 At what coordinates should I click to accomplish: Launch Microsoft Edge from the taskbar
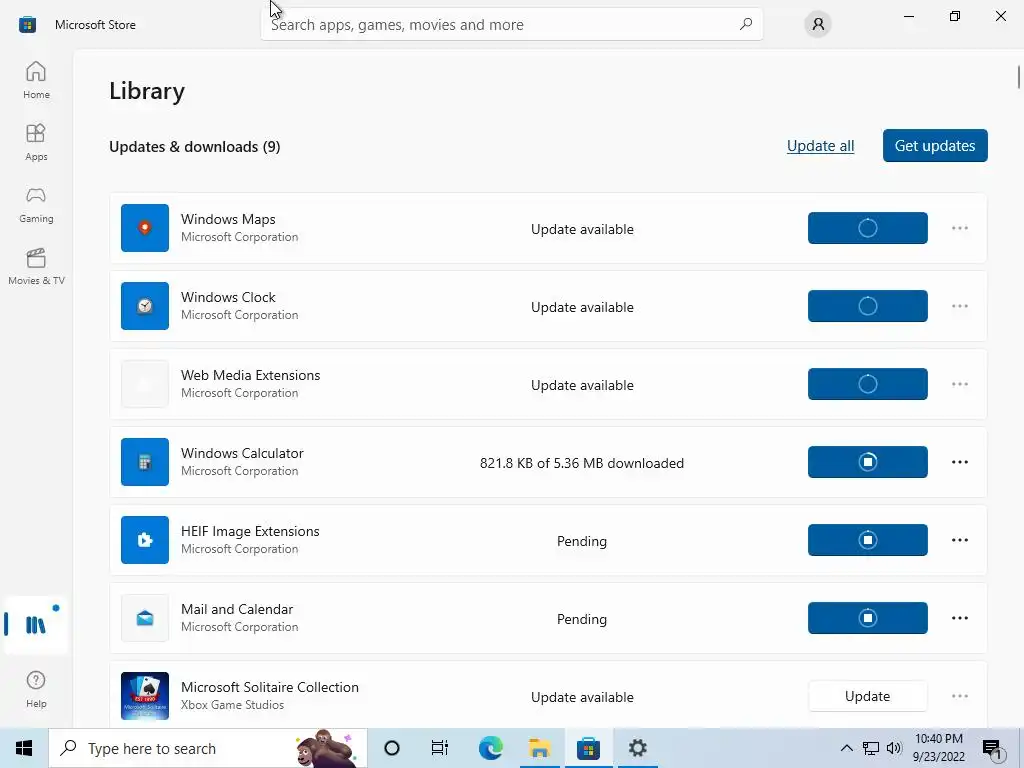490,748
